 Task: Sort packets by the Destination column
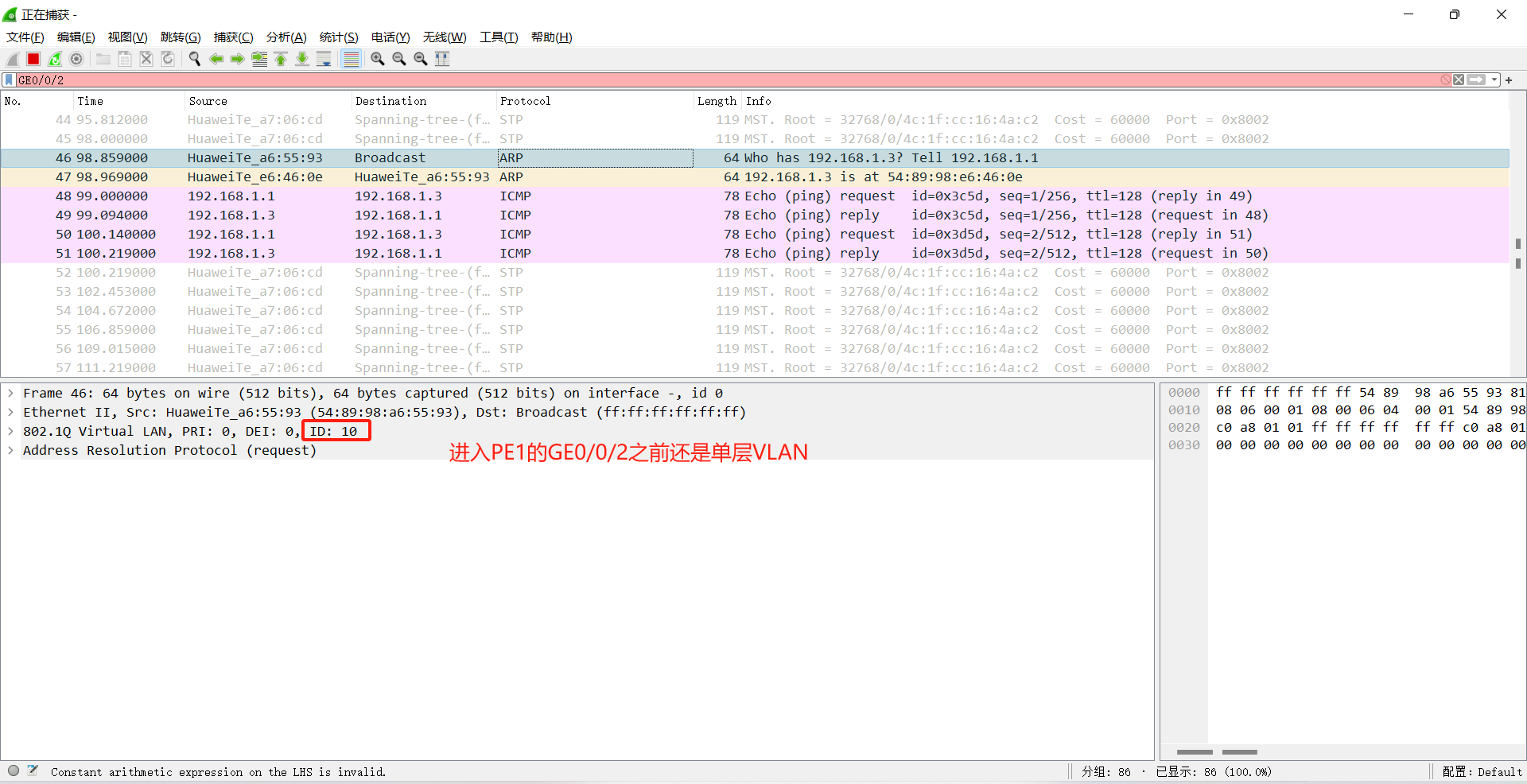[424, 101]
